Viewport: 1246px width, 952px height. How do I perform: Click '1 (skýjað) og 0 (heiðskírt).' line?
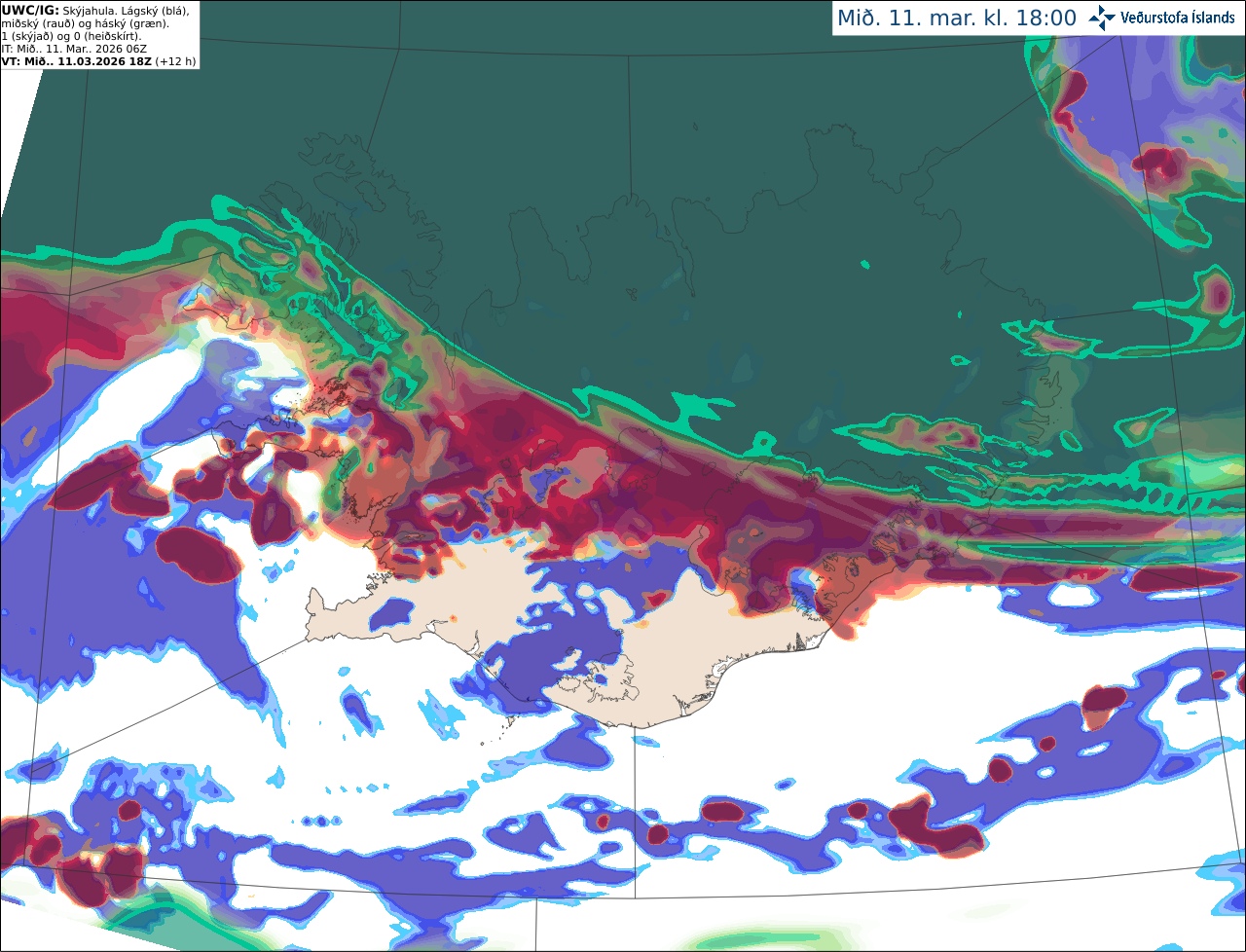pos(71,35)
